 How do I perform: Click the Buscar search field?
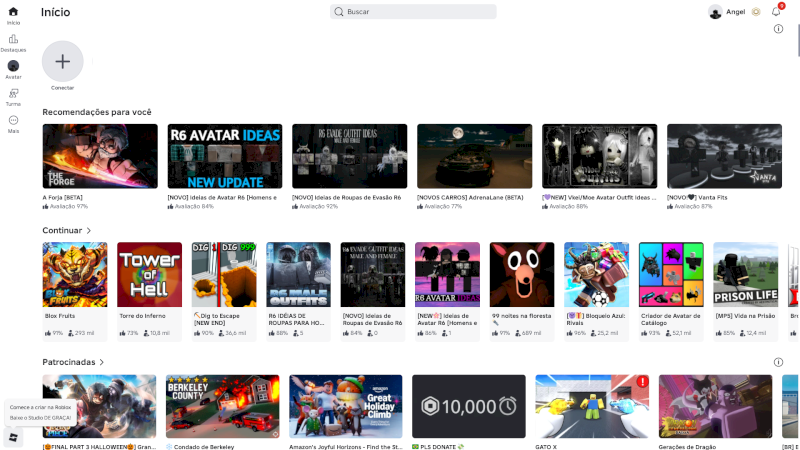click(414, 12)
